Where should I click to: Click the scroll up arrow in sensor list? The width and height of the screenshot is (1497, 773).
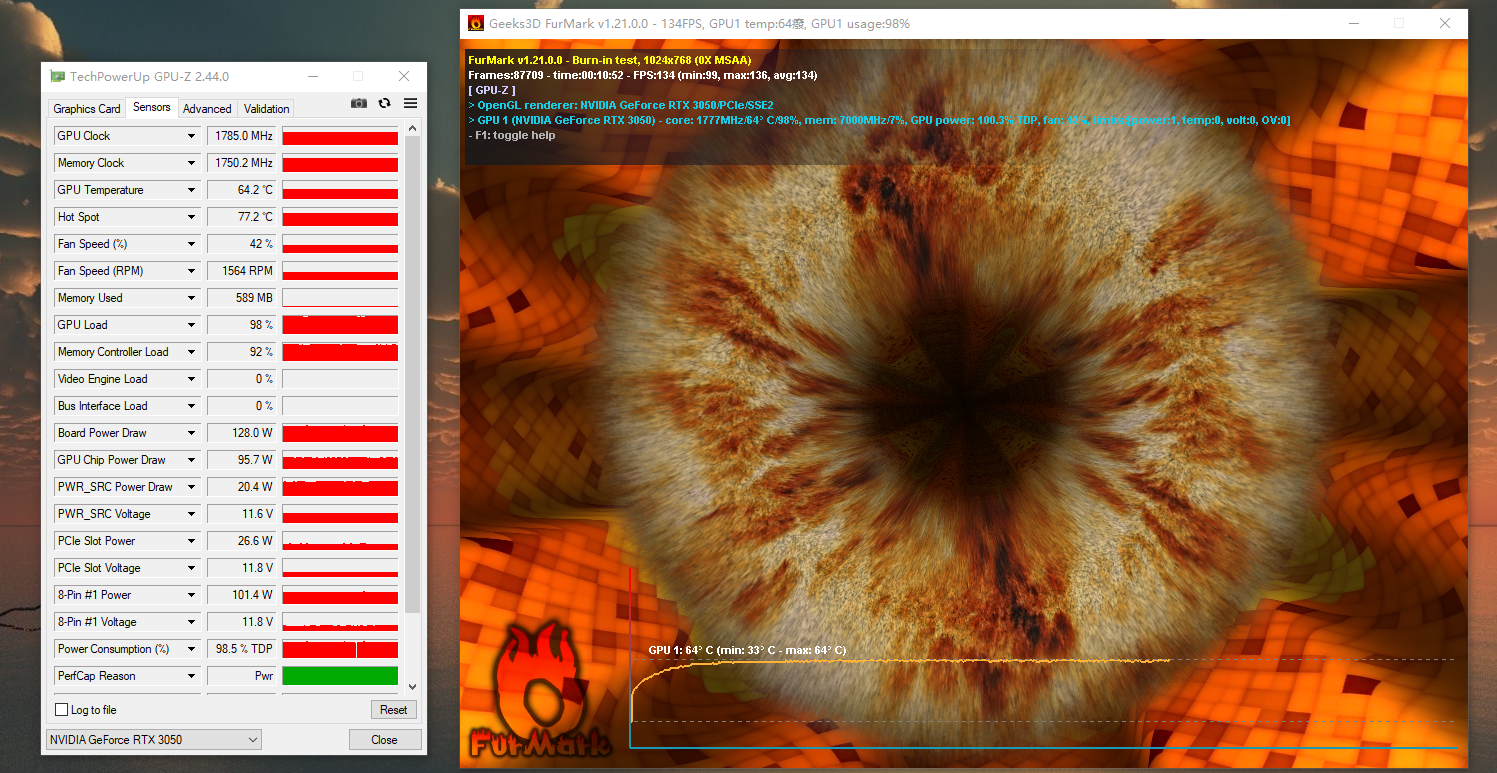pyautogui.click(x=412, y=128)
